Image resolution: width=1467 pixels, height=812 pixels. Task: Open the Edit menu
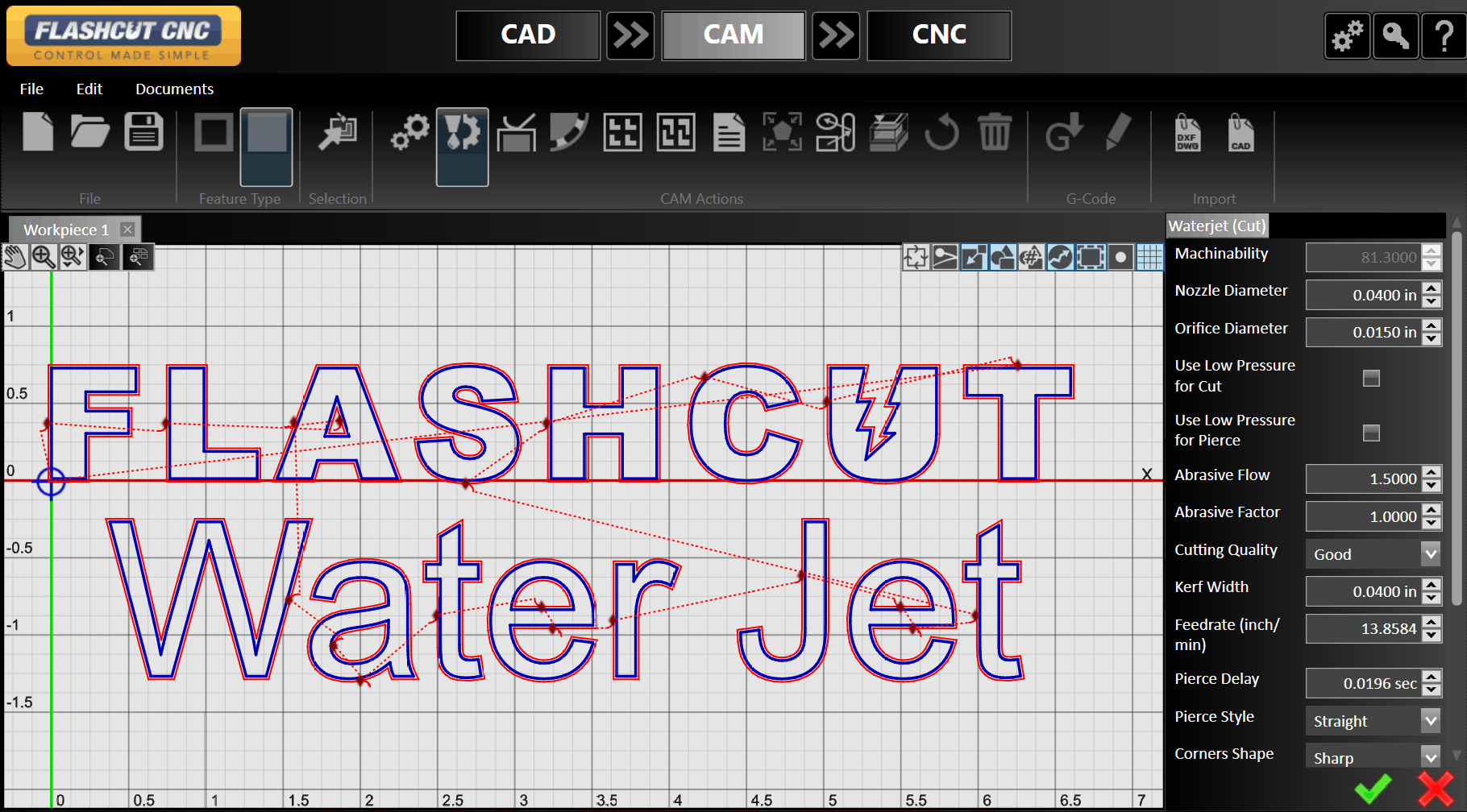click(89, 89)
